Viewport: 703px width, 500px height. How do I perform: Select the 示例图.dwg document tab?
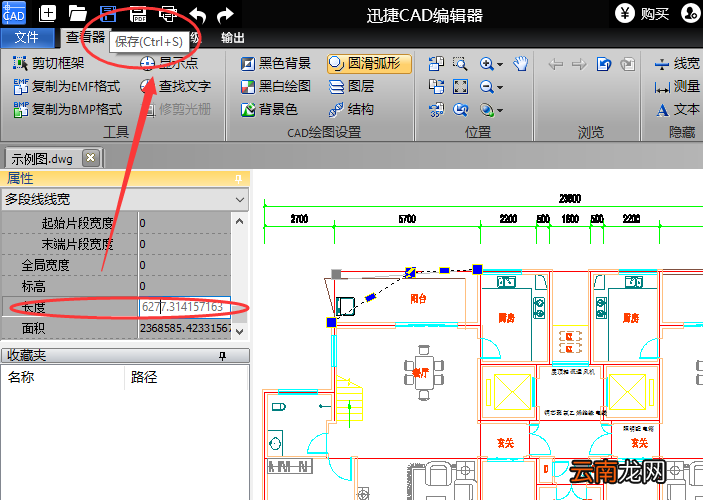coord(42,159)
